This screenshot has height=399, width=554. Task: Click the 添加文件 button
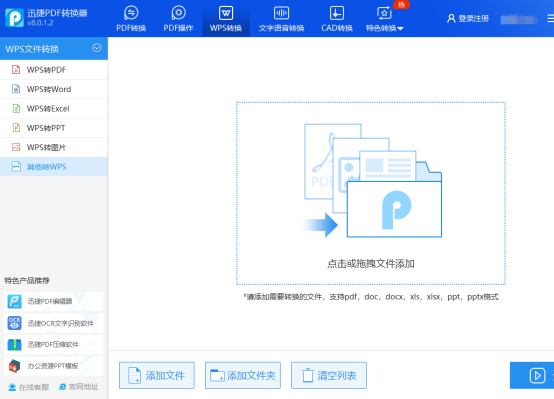click(157, 375)
